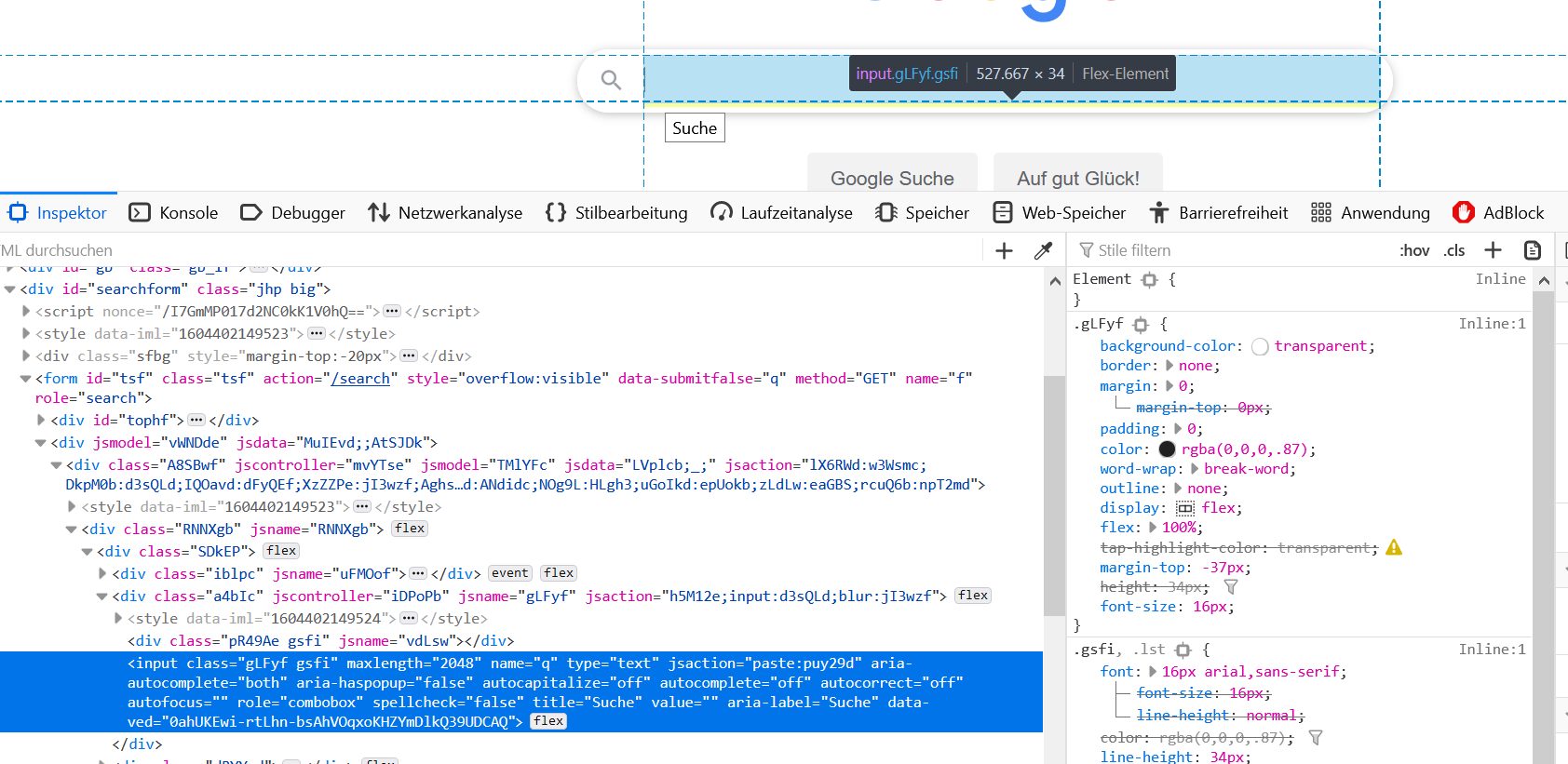Open the flexbox editor icon beside display

pos(1185,508)
